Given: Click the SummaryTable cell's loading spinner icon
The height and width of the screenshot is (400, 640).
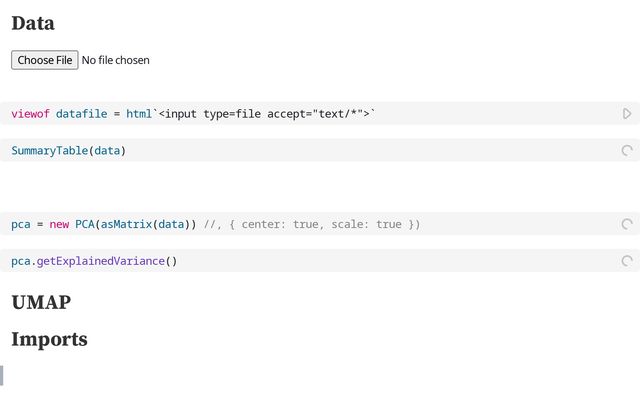Looking at the screenshot, I should pos(627,151).
